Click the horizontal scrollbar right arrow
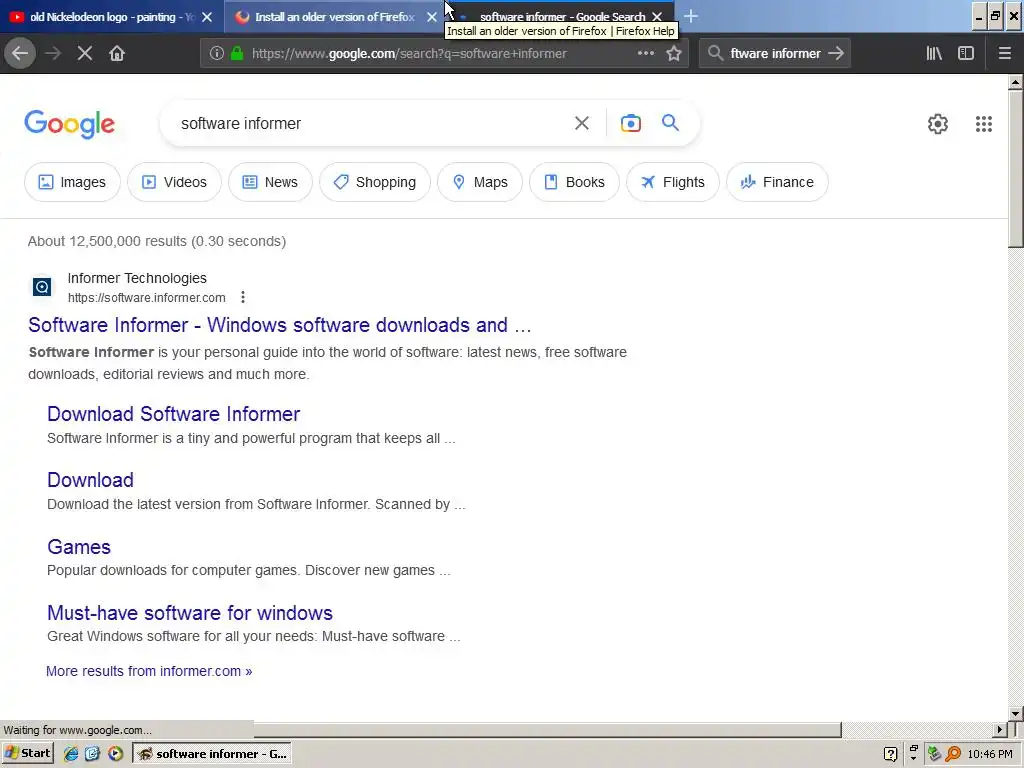1024x768 pixels. tap(1000, 729)
